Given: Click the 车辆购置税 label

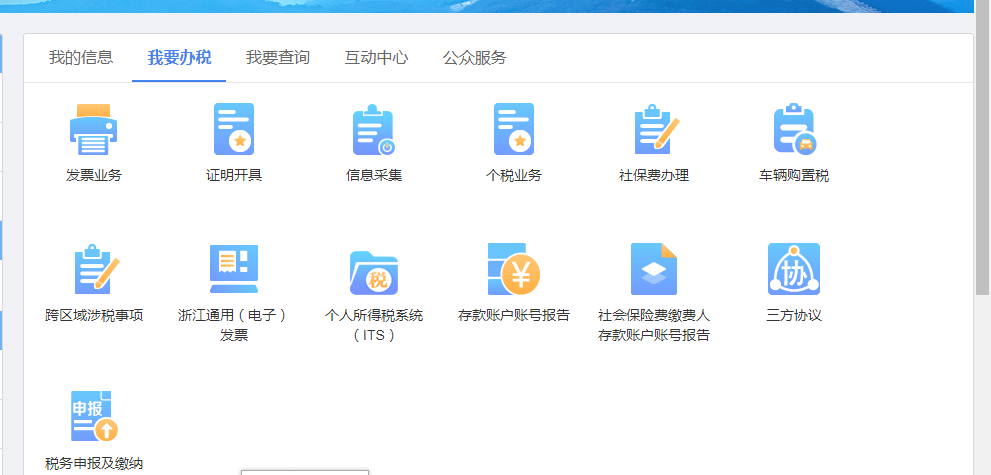Looking at the screenshot, I should (794, 176).
